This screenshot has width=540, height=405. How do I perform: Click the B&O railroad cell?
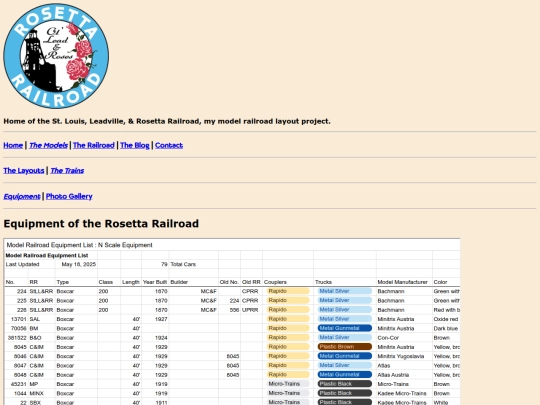click(x=41, y=338)
